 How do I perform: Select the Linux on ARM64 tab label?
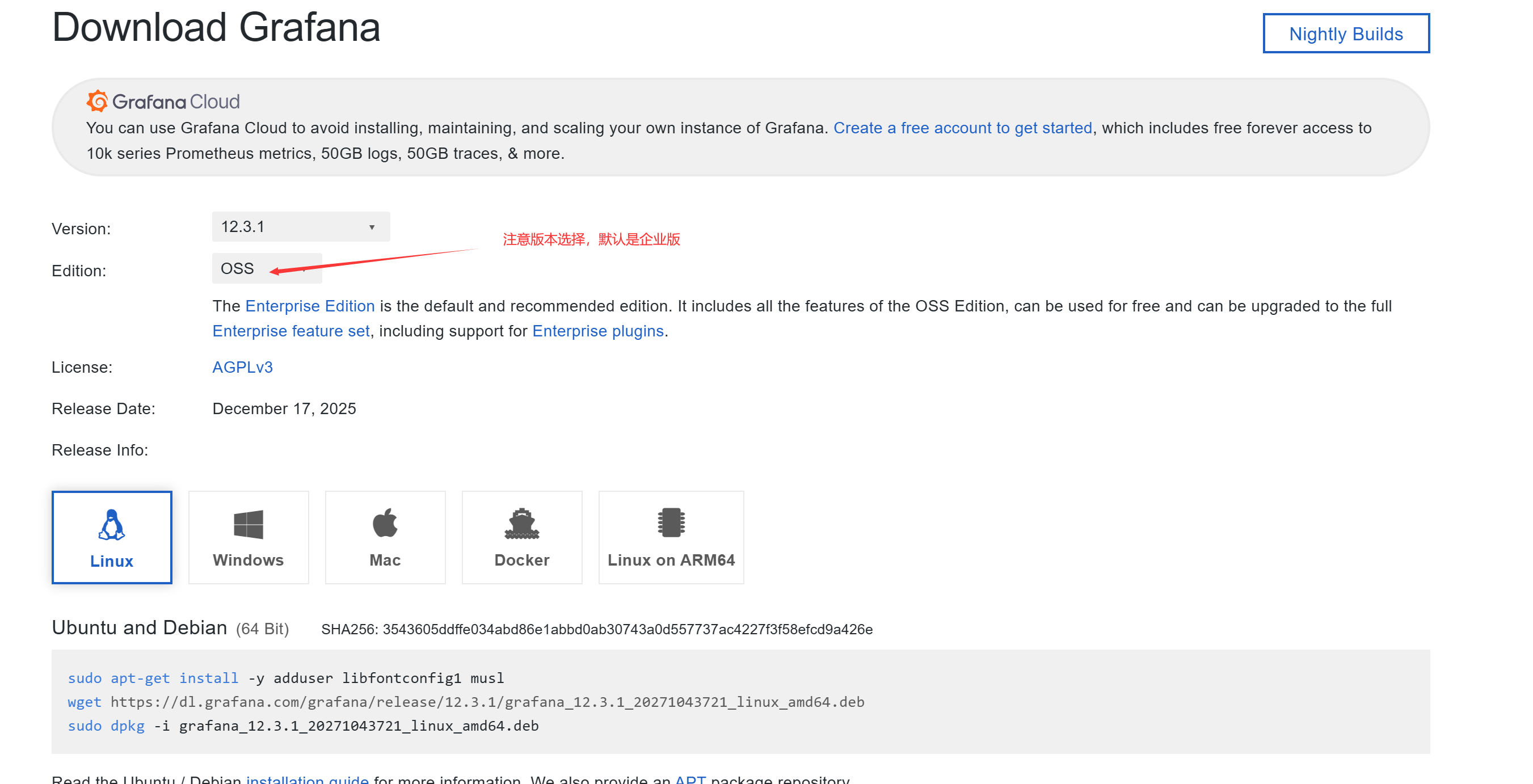click(671, 560)
